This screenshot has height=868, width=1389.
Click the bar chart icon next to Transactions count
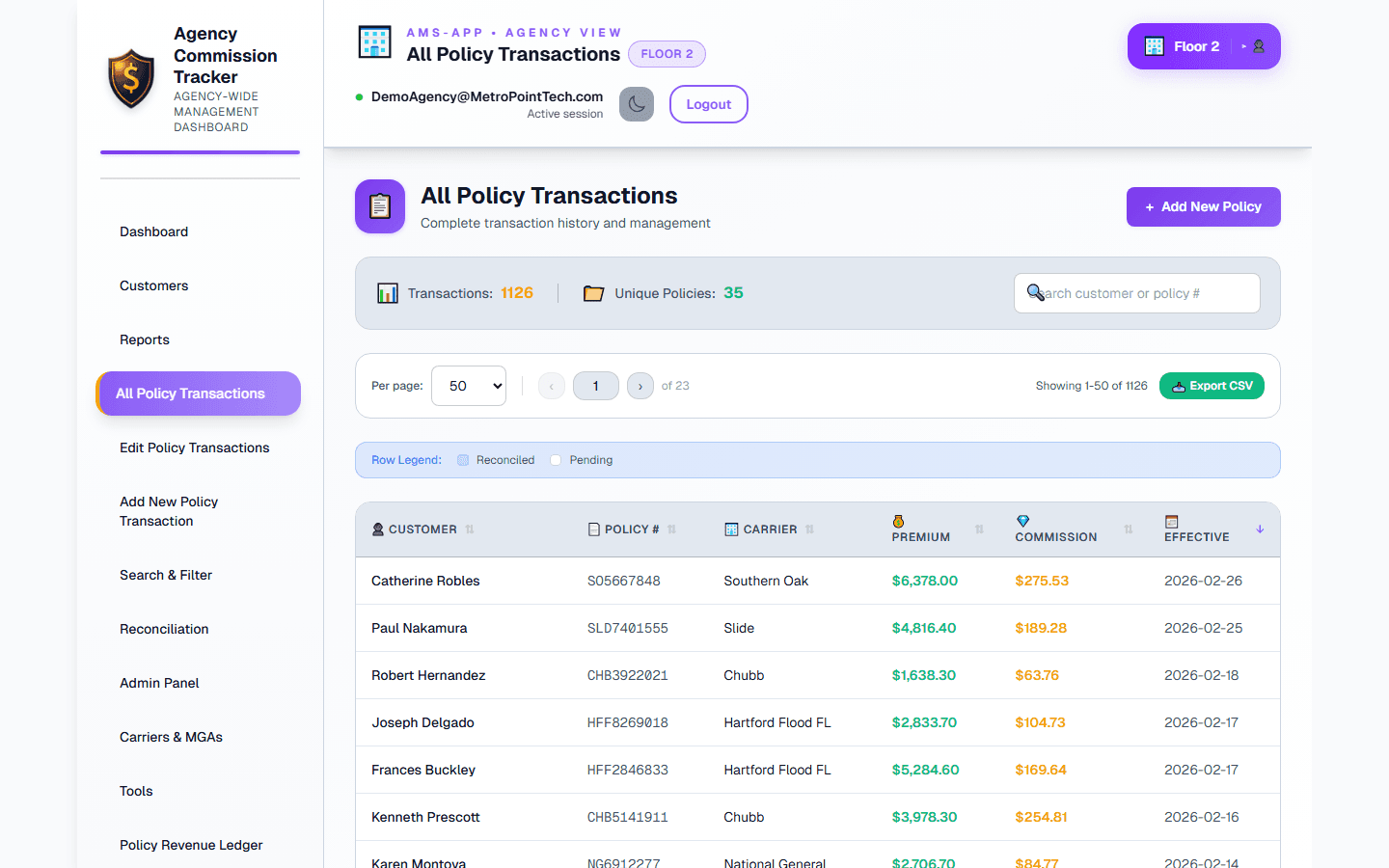387,292
